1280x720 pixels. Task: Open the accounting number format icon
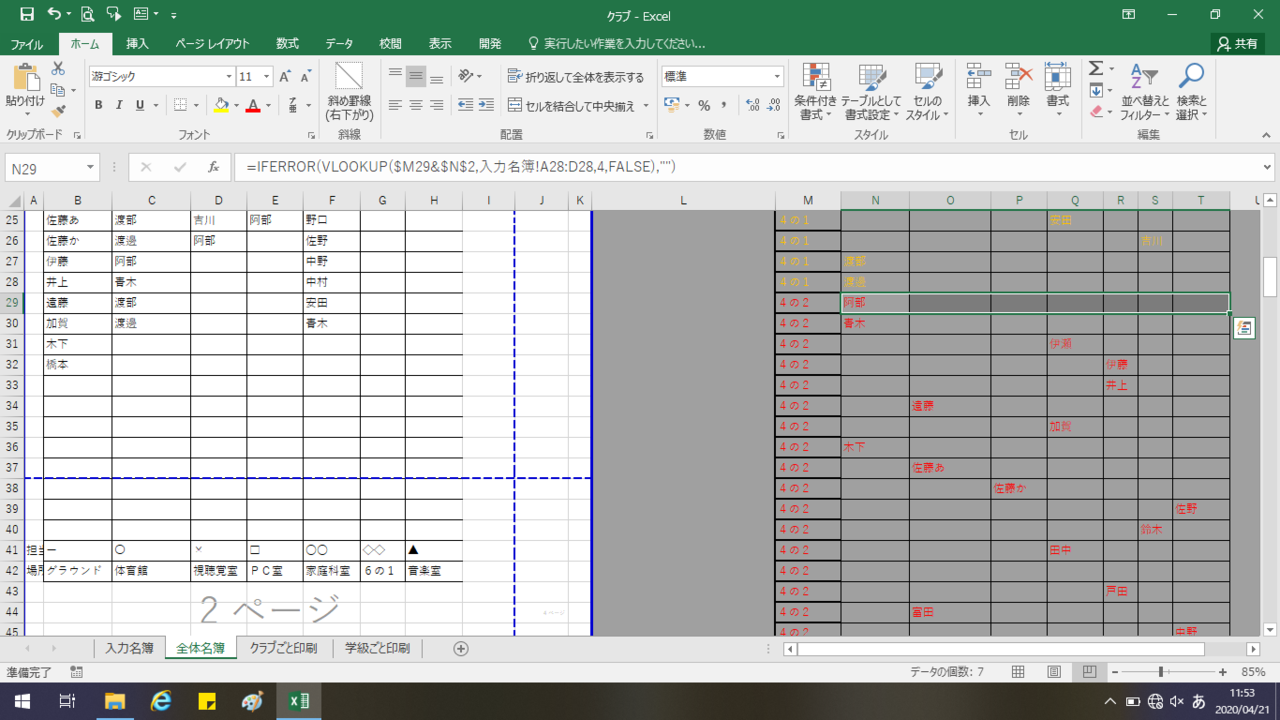click(670, 105)
